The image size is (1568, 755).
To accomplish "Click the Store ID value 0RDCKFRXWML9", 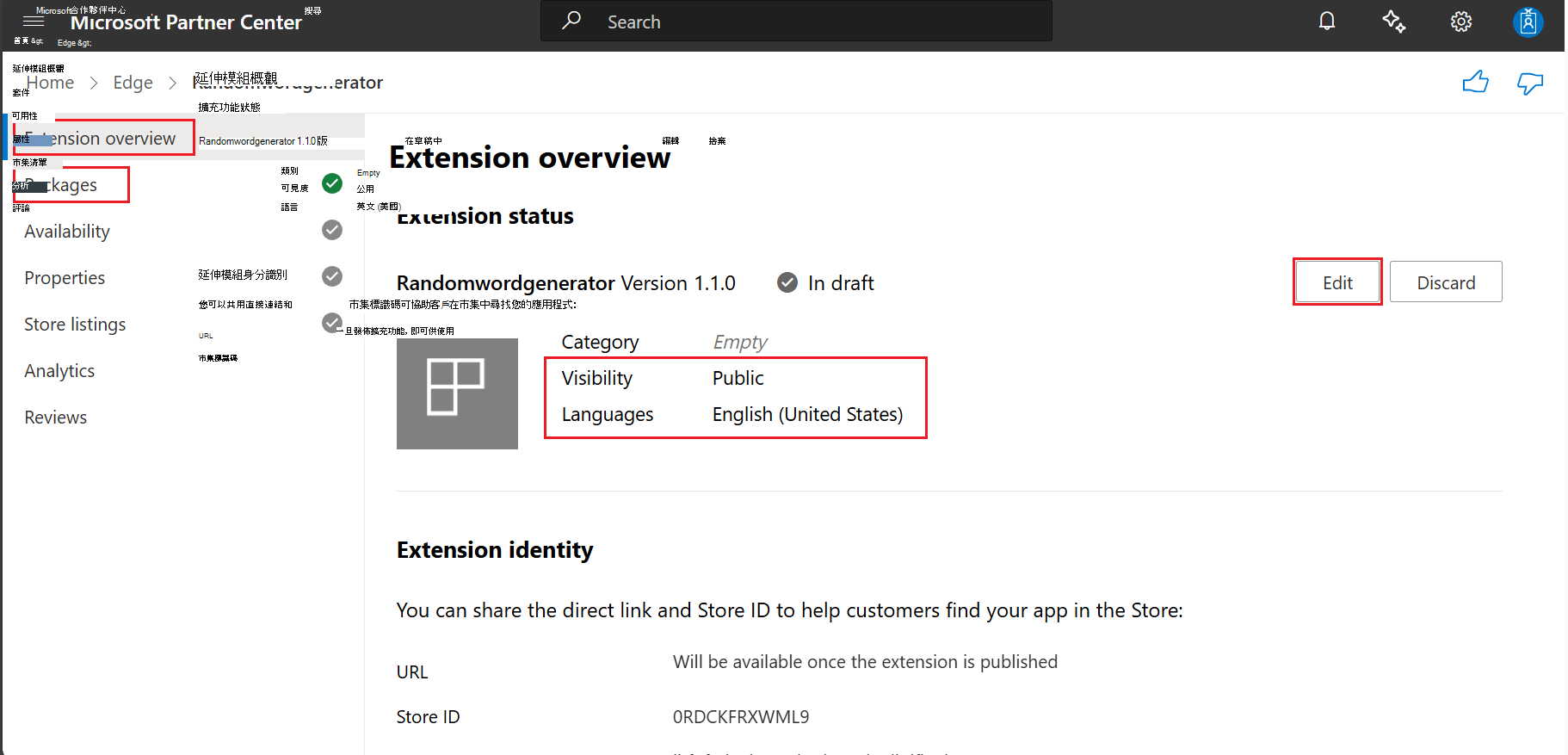I will point(741,717).
